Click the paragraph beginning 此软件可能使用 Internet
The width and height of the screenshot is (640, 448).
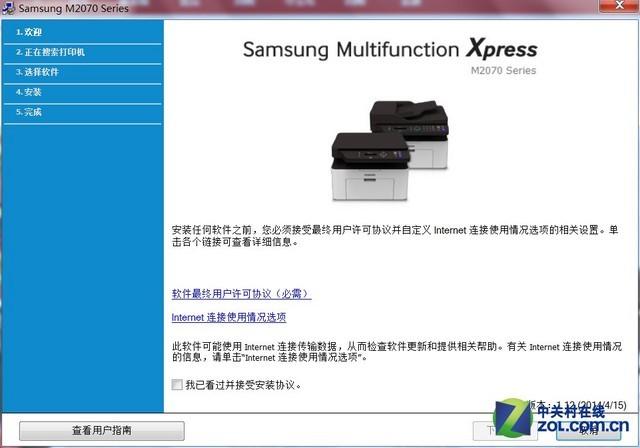click(x=397, y=352)
